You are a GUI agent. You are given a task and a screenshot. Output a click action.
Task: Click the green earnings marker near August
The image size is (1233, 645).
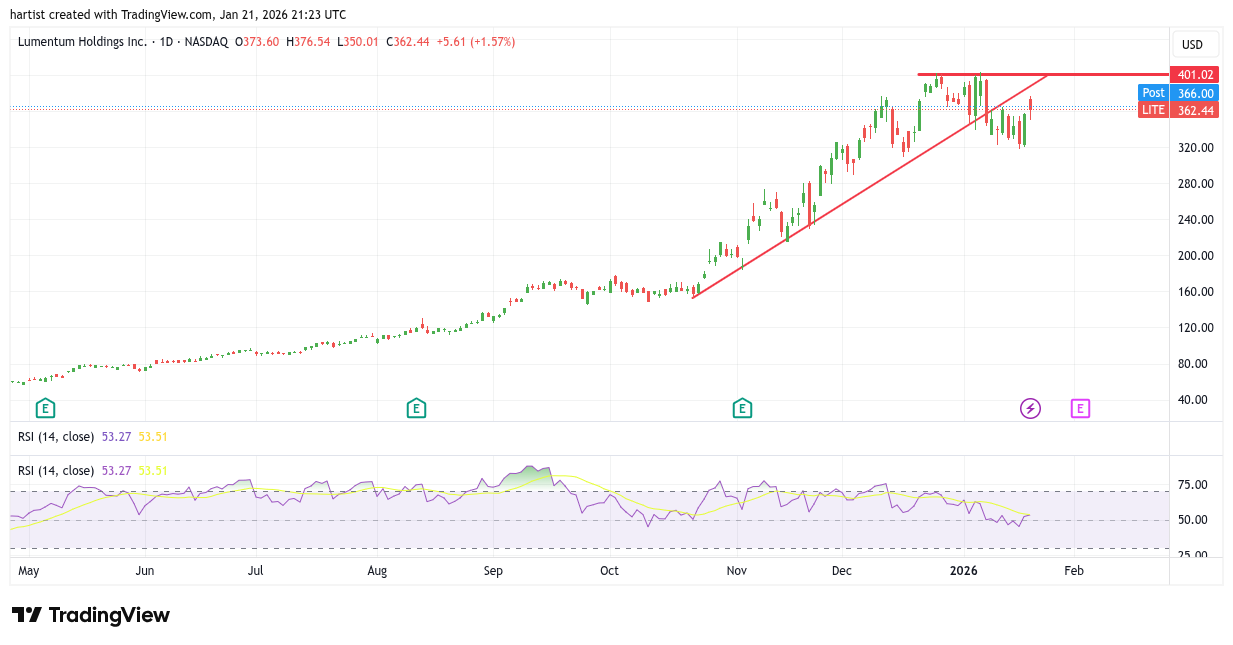[416, 408]
